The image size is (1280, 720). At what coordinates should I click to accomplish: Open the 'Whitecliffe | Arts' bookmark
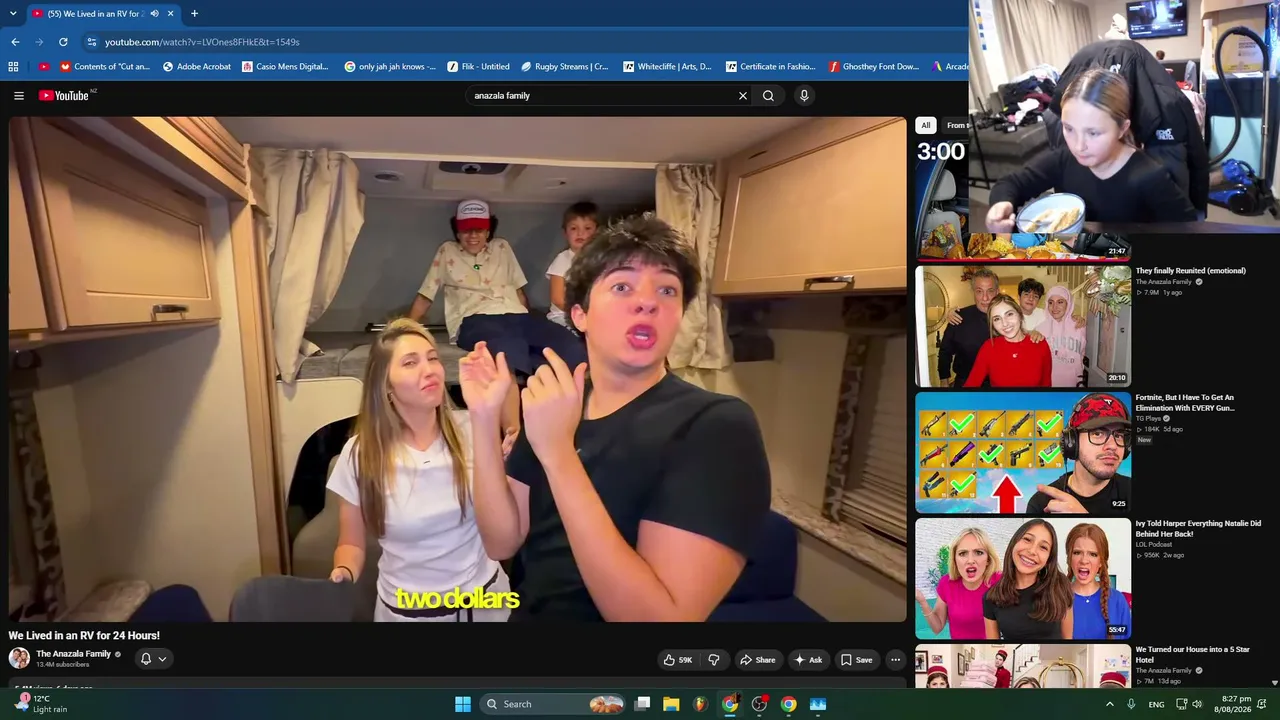click(x=667, y=67)
